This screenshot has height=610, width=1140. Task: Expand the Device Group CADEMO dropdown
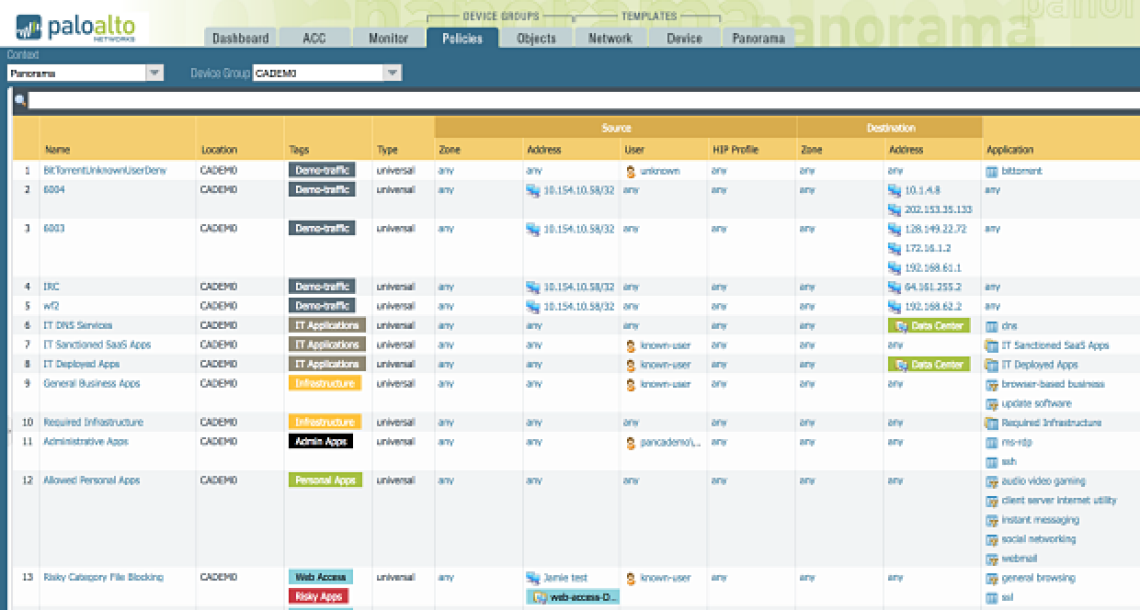392,73
